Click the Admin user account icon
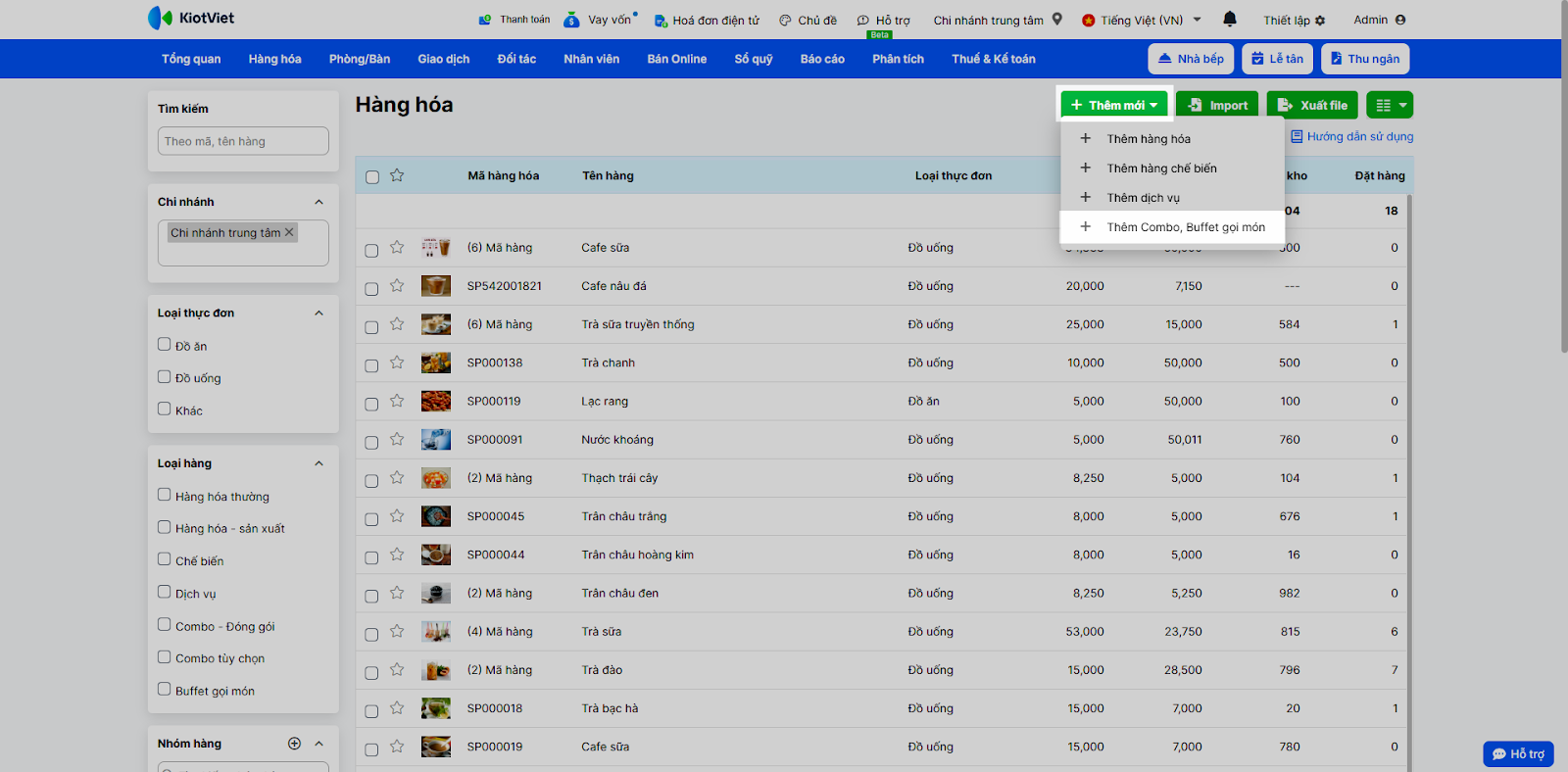Image resolution: width=1568 pixels, height=772 pixels. [x=1400, y=20]
